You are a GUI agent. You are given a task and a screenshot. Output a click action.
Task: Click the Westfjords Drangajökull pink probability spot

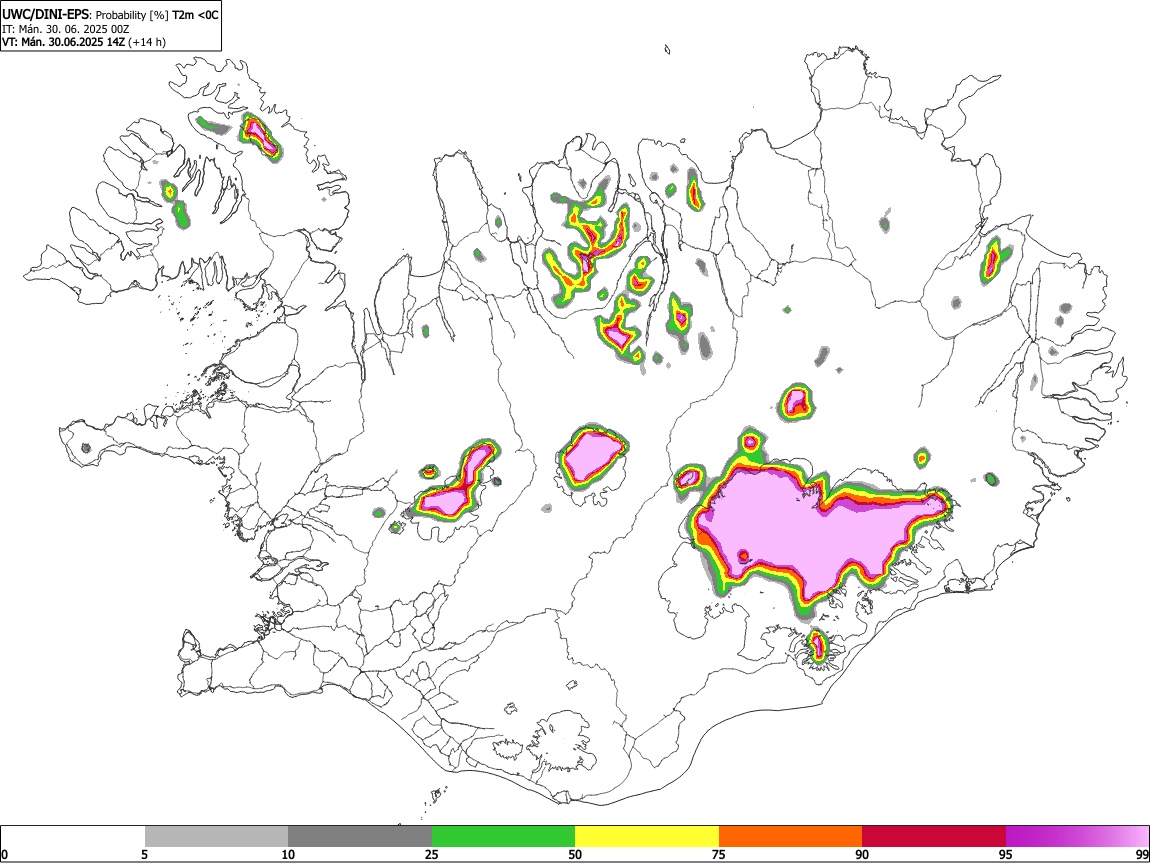(x=260, y=135)
